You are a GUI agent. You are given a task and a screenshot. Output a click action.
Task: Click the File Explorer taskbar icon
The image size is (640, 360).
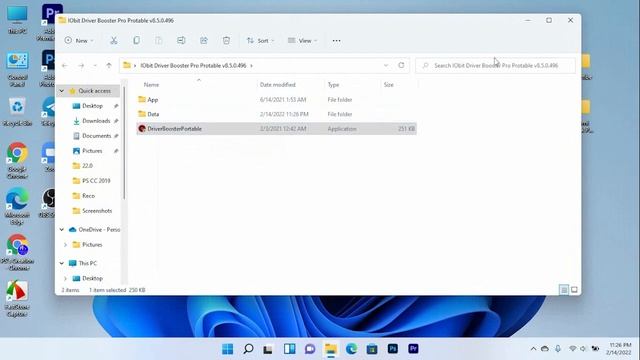coord(331,349)
